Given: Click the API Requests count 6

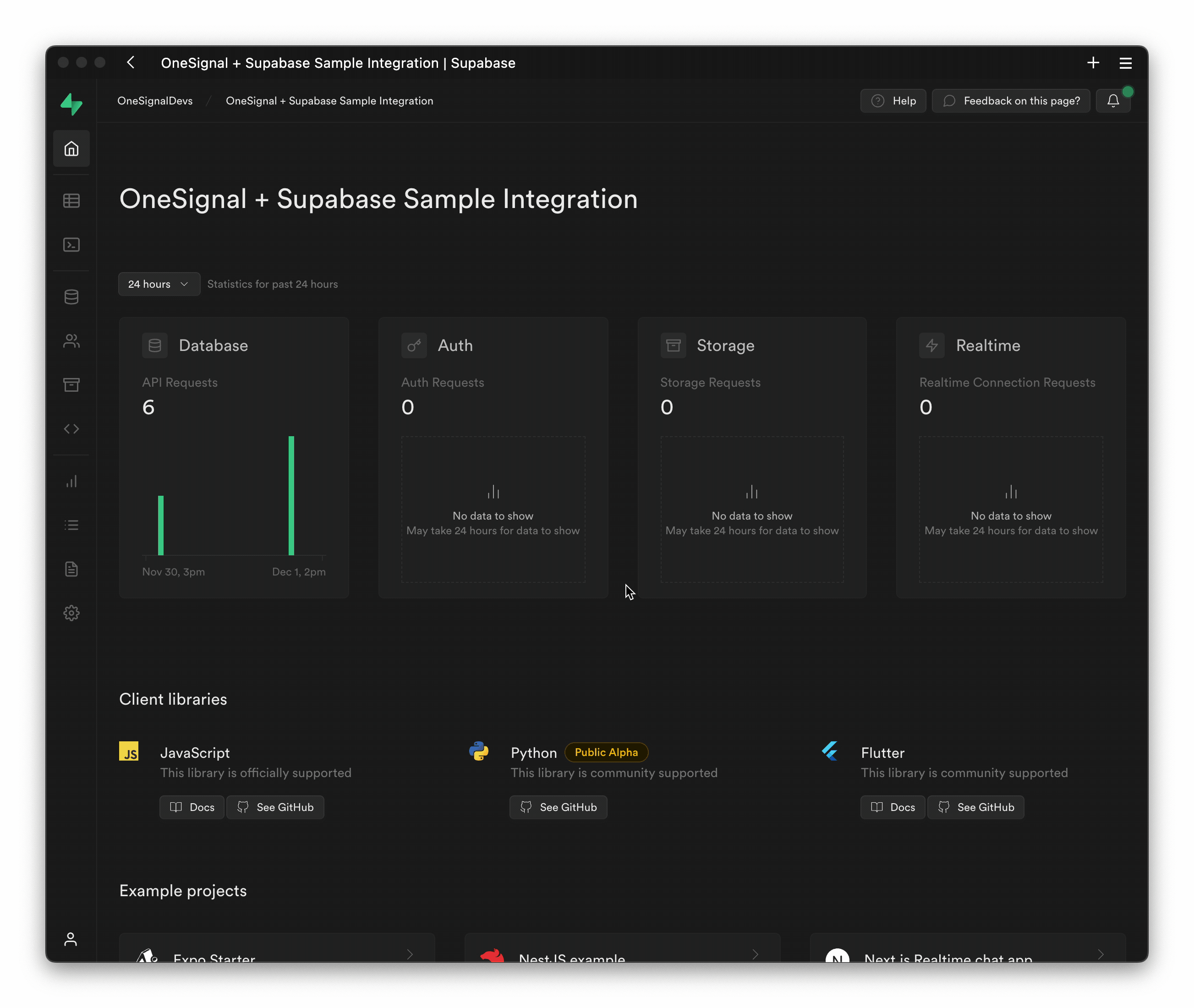Looking at the screenshot, I should click(148, 407).
